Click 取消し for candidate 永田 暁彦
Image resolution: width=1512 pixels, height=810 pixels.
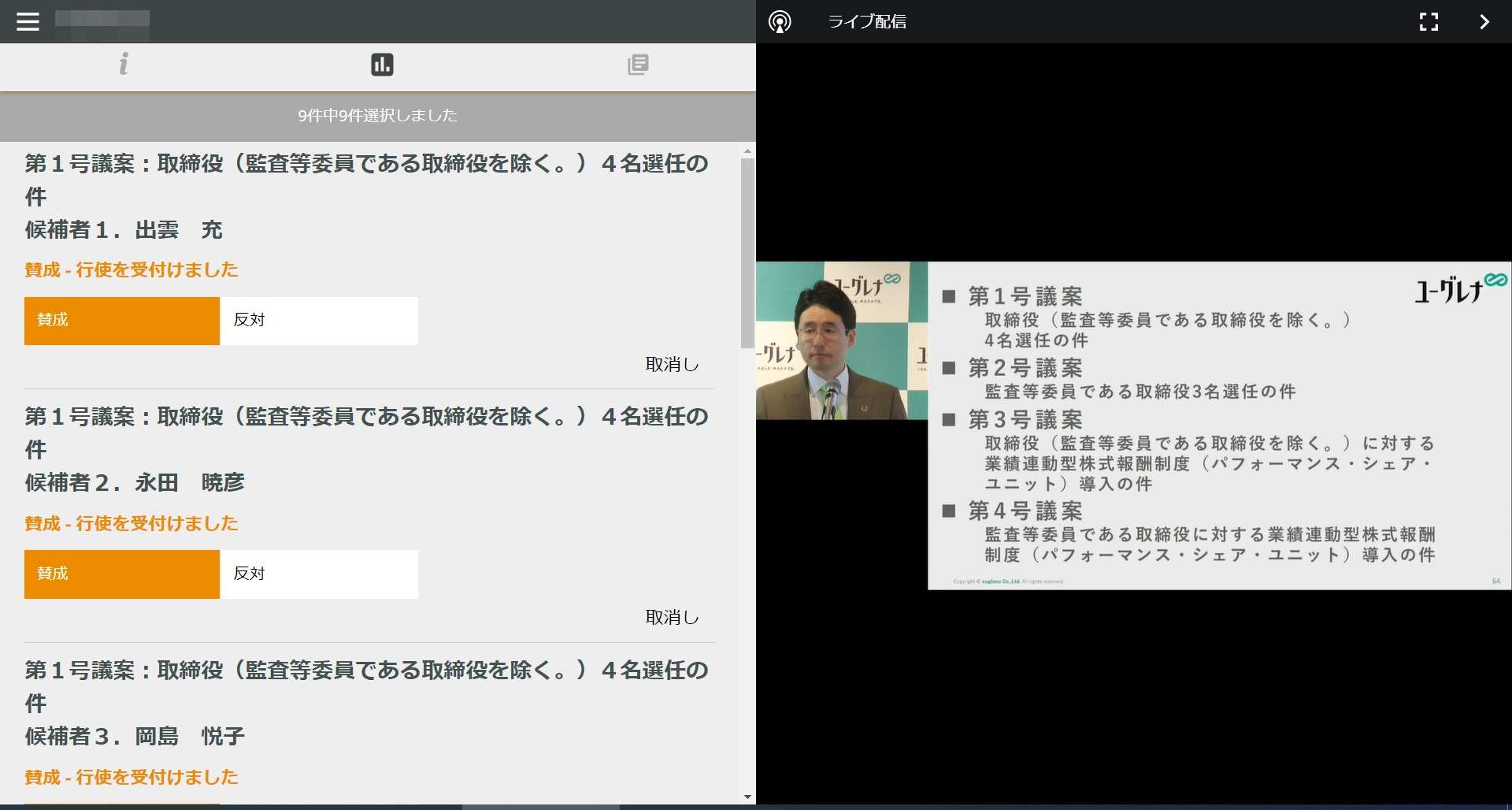pos(672,617)
